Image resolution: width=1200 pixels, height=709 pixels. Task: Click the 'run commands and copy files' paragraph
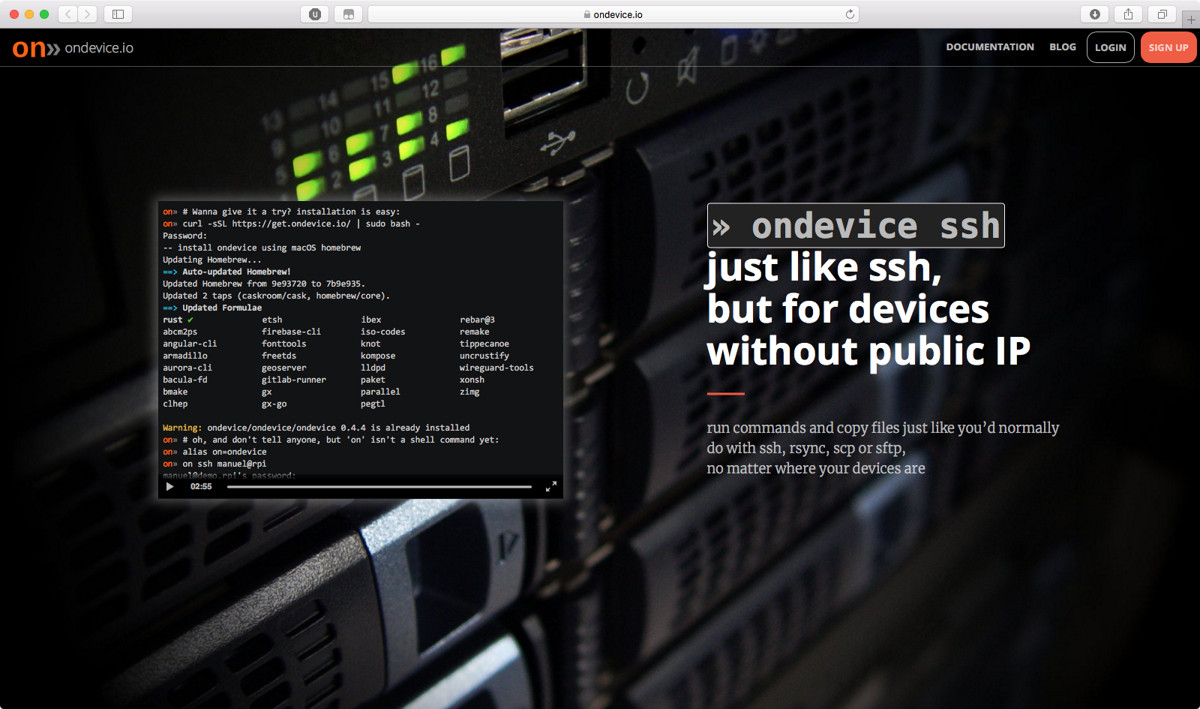click(x=883, y=448)
